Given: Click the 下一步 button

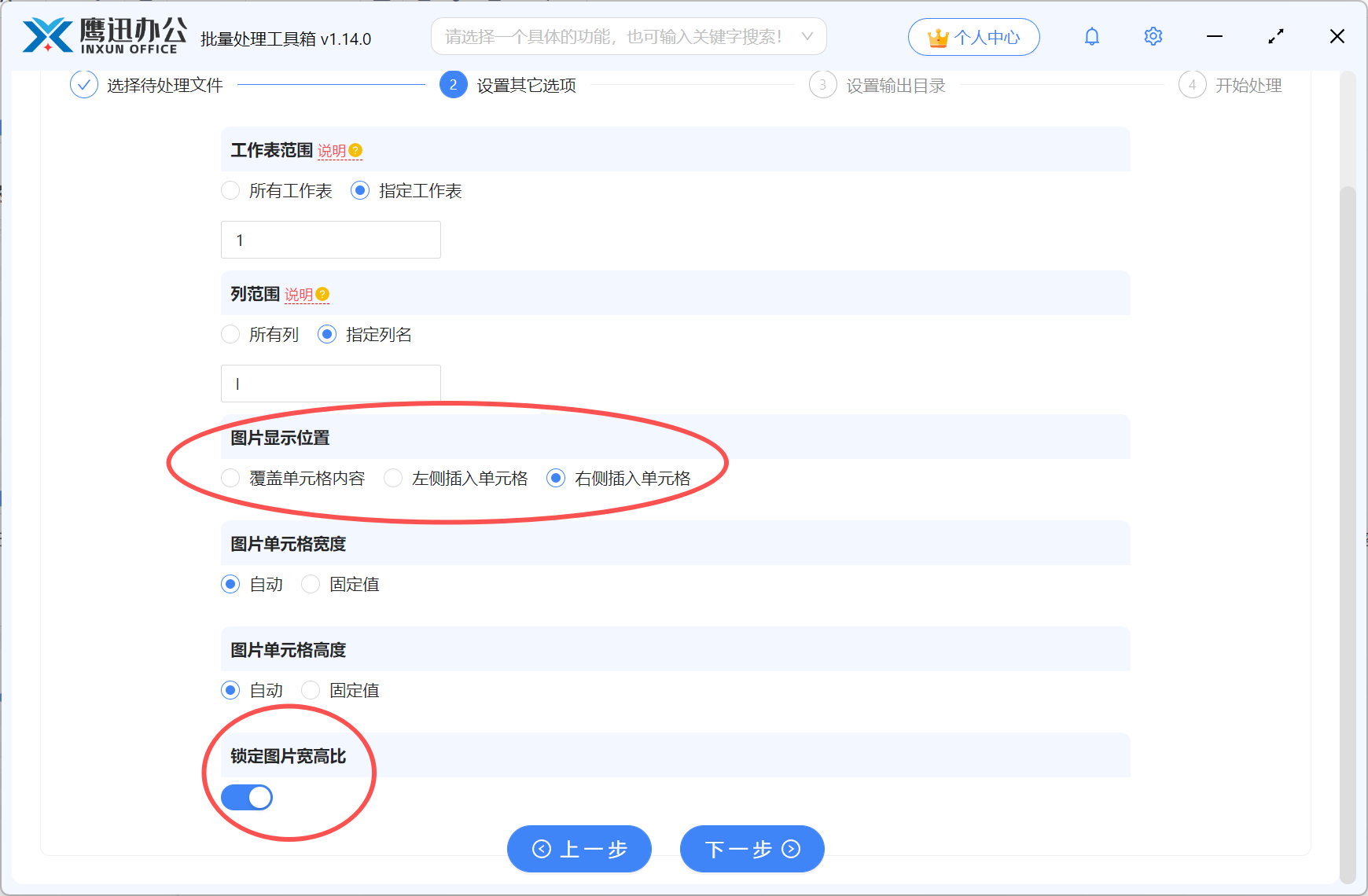Looking at the screenshot, I should click(751, 849).
